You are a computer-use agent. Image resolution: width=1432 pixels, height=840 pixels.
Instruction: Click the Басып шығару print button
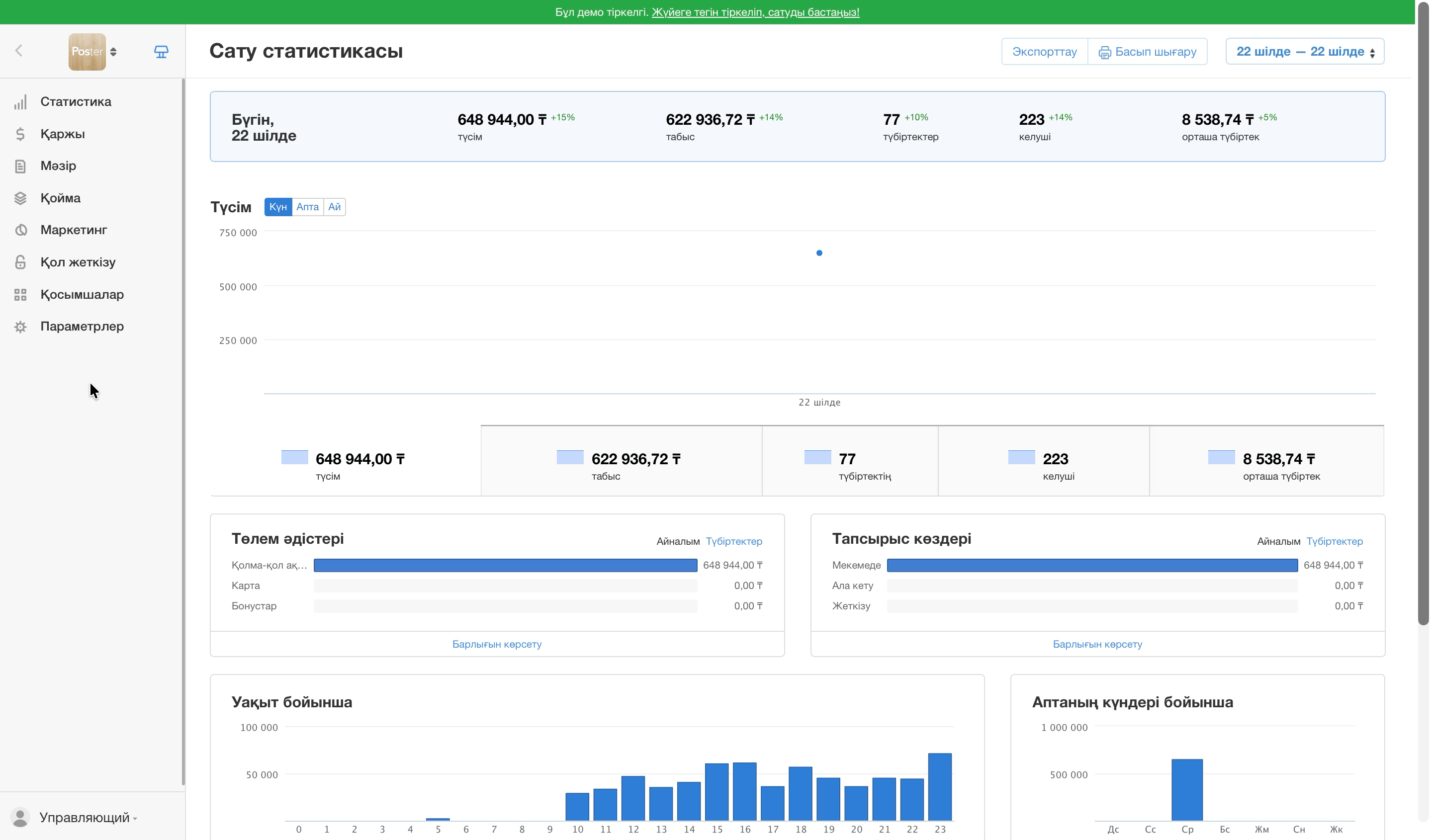click(x=1147, y=52)
